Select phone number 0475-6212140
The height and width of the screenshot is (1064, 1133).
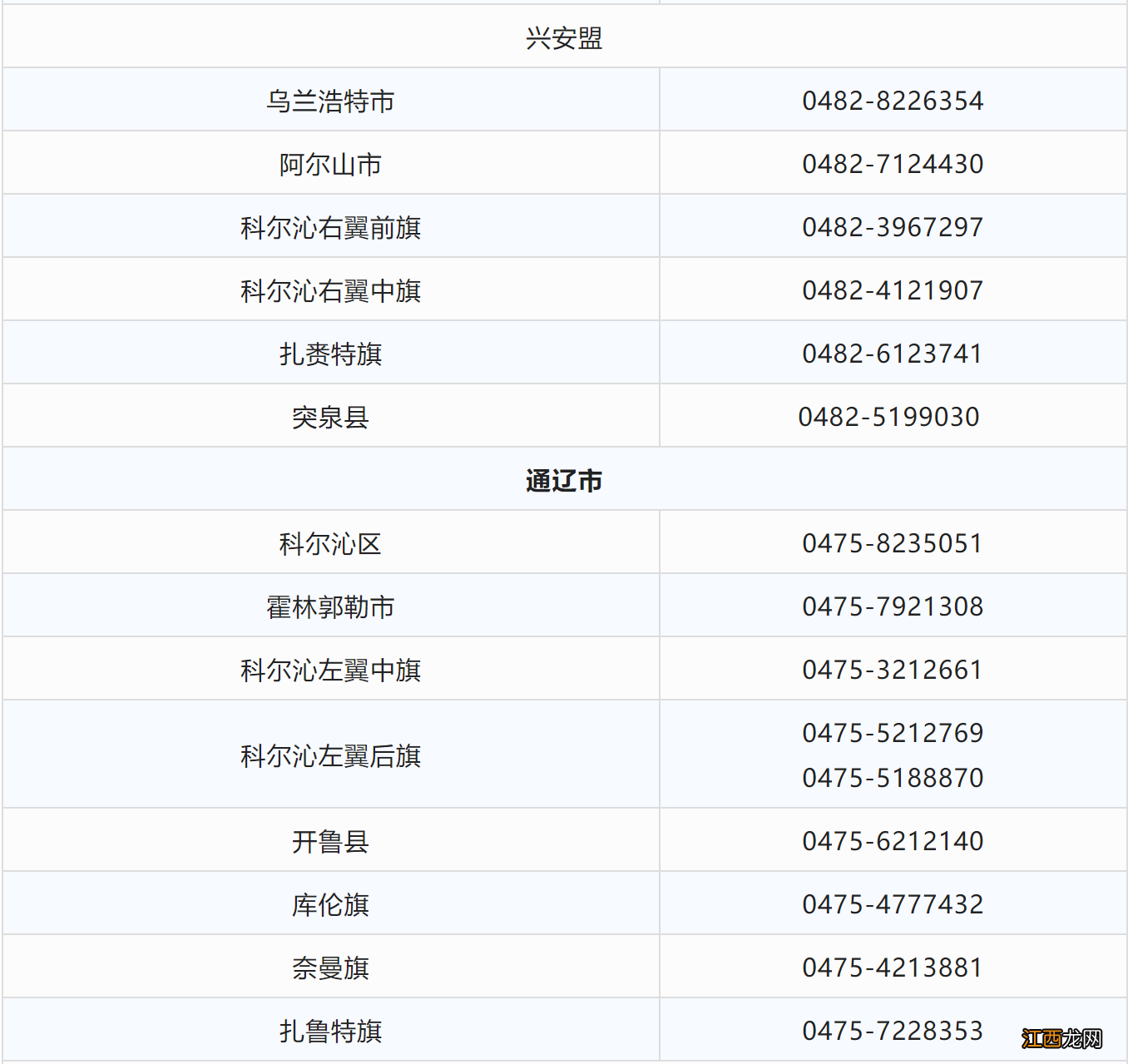(x=893, y=841)
